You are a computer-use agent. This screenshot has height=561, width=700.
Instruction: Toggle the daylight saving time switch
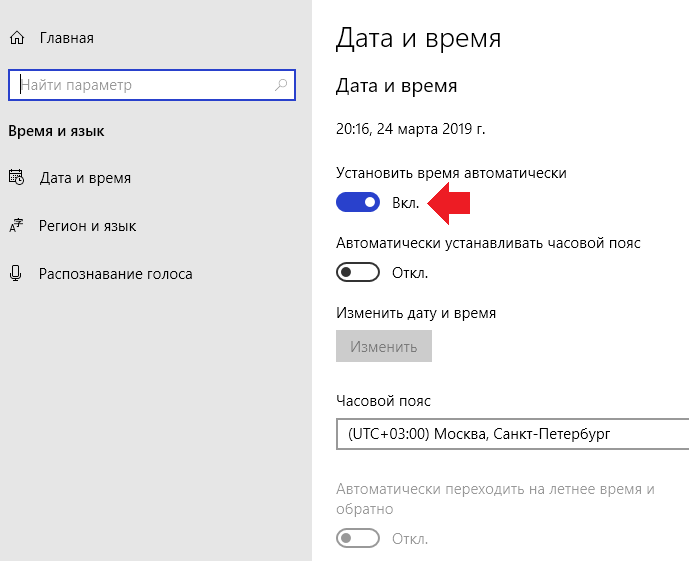358,538
